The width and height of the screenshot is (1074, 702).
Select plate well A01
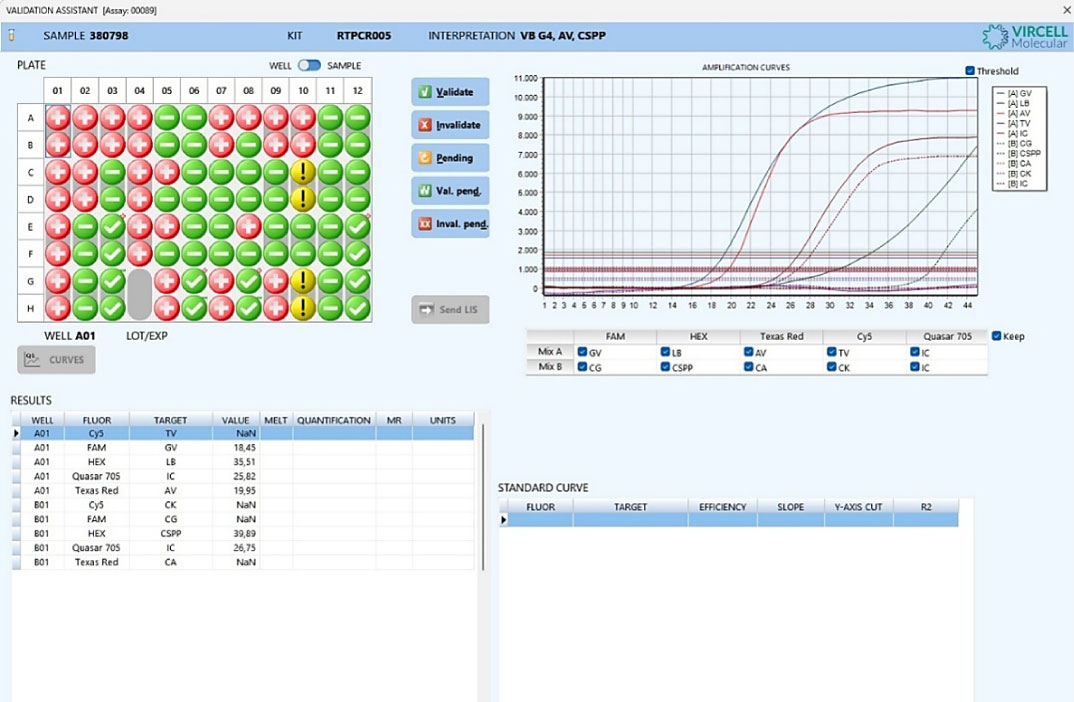coord(58,118)
